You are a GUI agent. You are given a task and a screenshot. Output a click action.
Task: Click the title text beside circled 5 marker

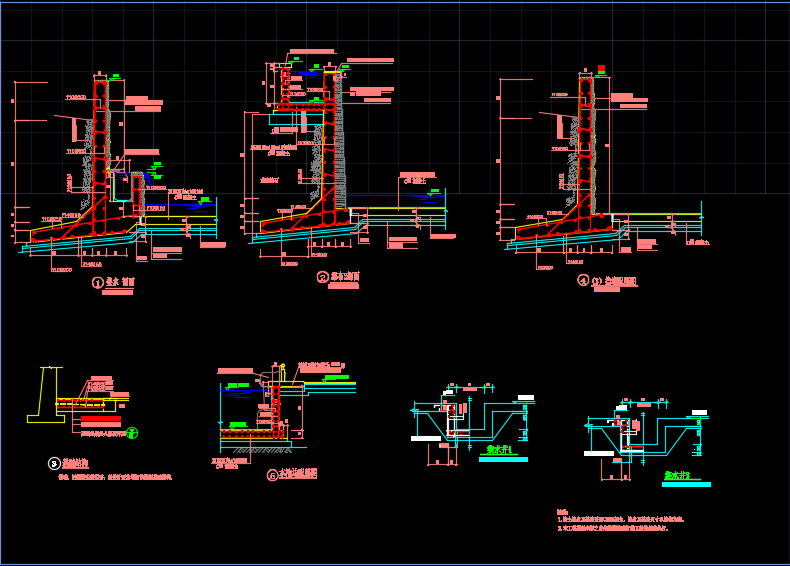click(298, 473)
